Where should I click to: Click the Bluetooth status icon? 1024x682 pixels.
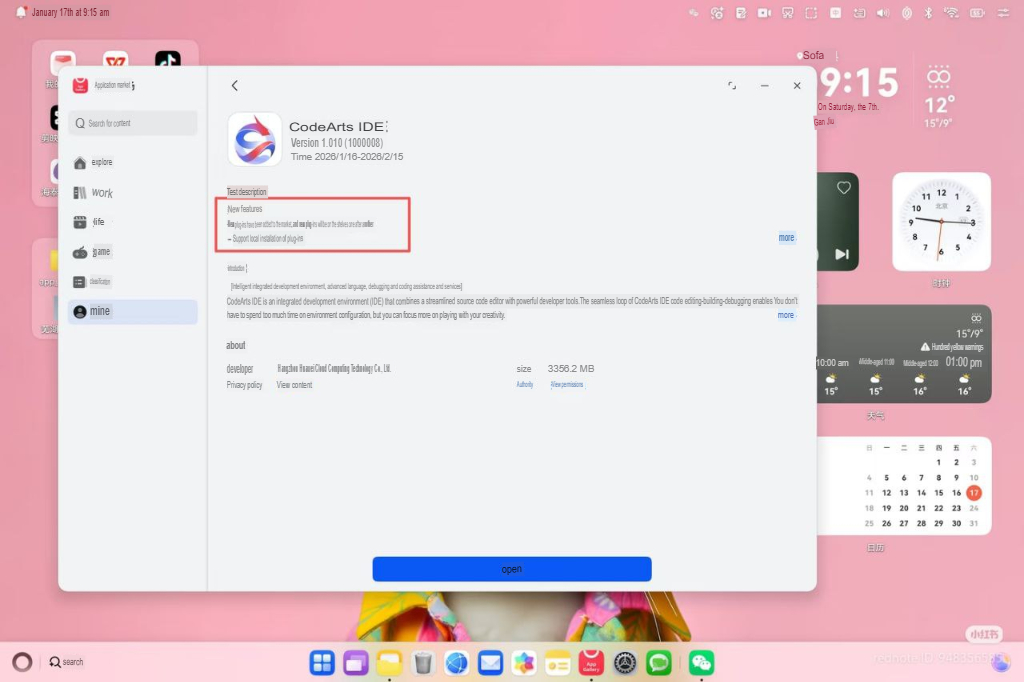[x=928, y=13]
